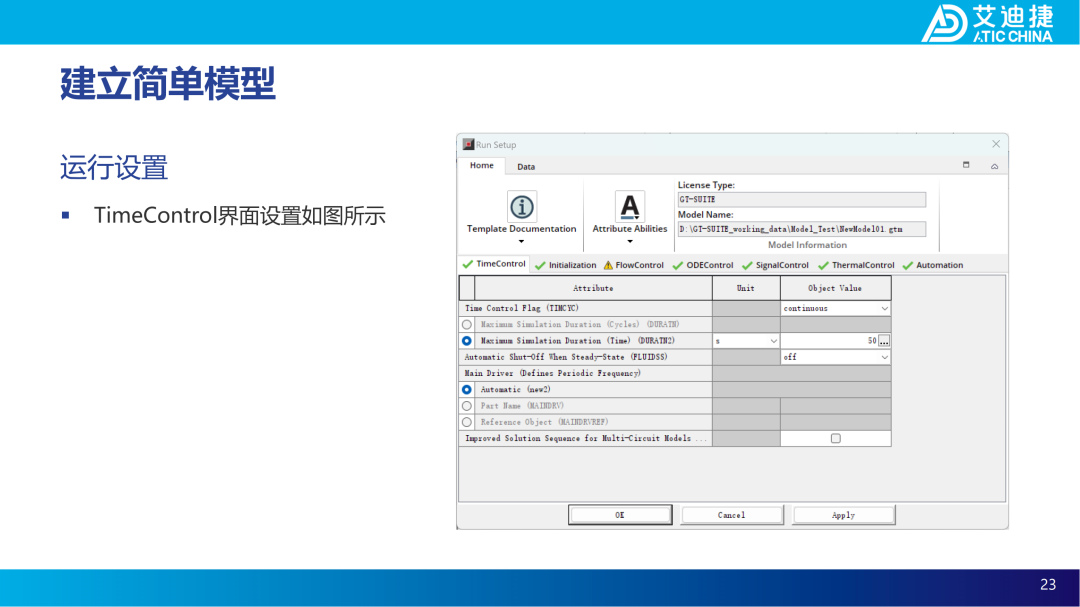Click the ribbon restore icon beside Data tab
This screenshot has width=1080, height=607.
click(966, 165)
